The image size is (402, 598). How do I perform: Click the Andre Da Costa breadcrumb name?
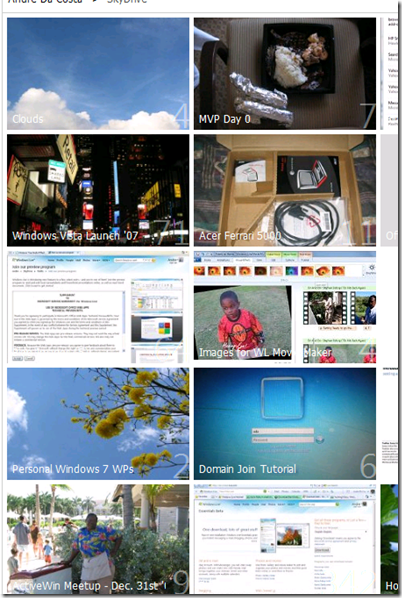(45, 2)
